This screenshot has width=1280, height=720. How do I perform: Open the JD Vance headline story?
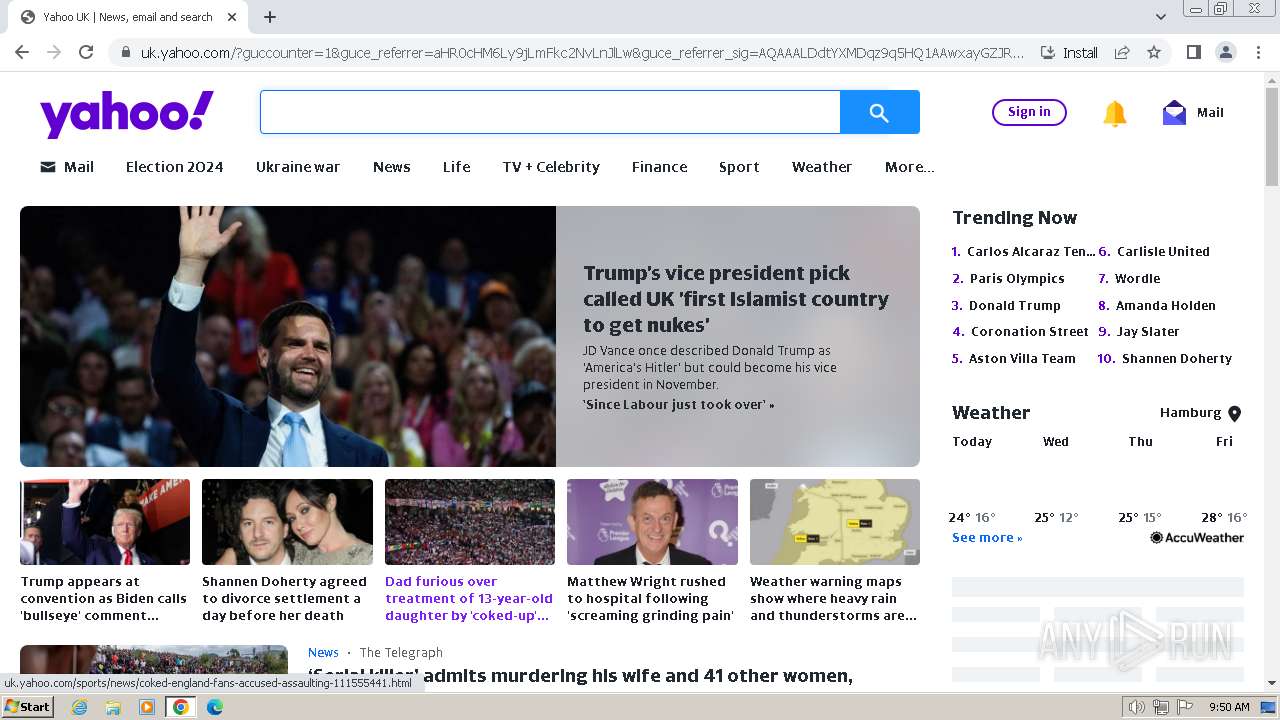click(x=736, y=299)
